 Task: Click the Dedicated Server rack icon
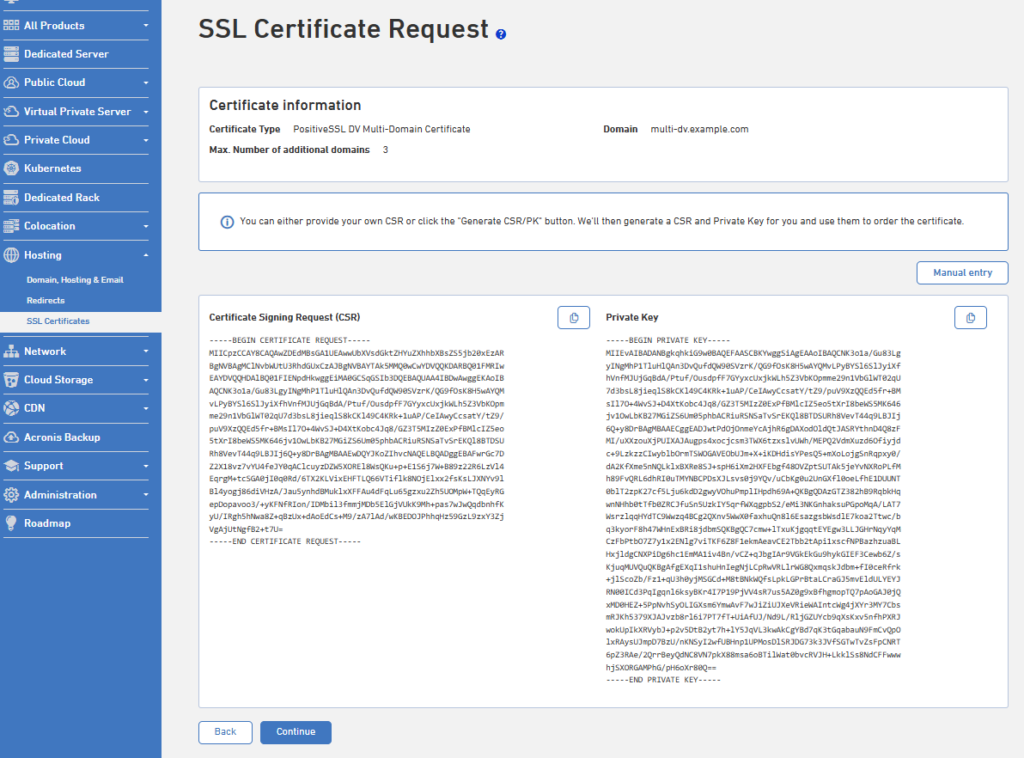coord(11,54)
